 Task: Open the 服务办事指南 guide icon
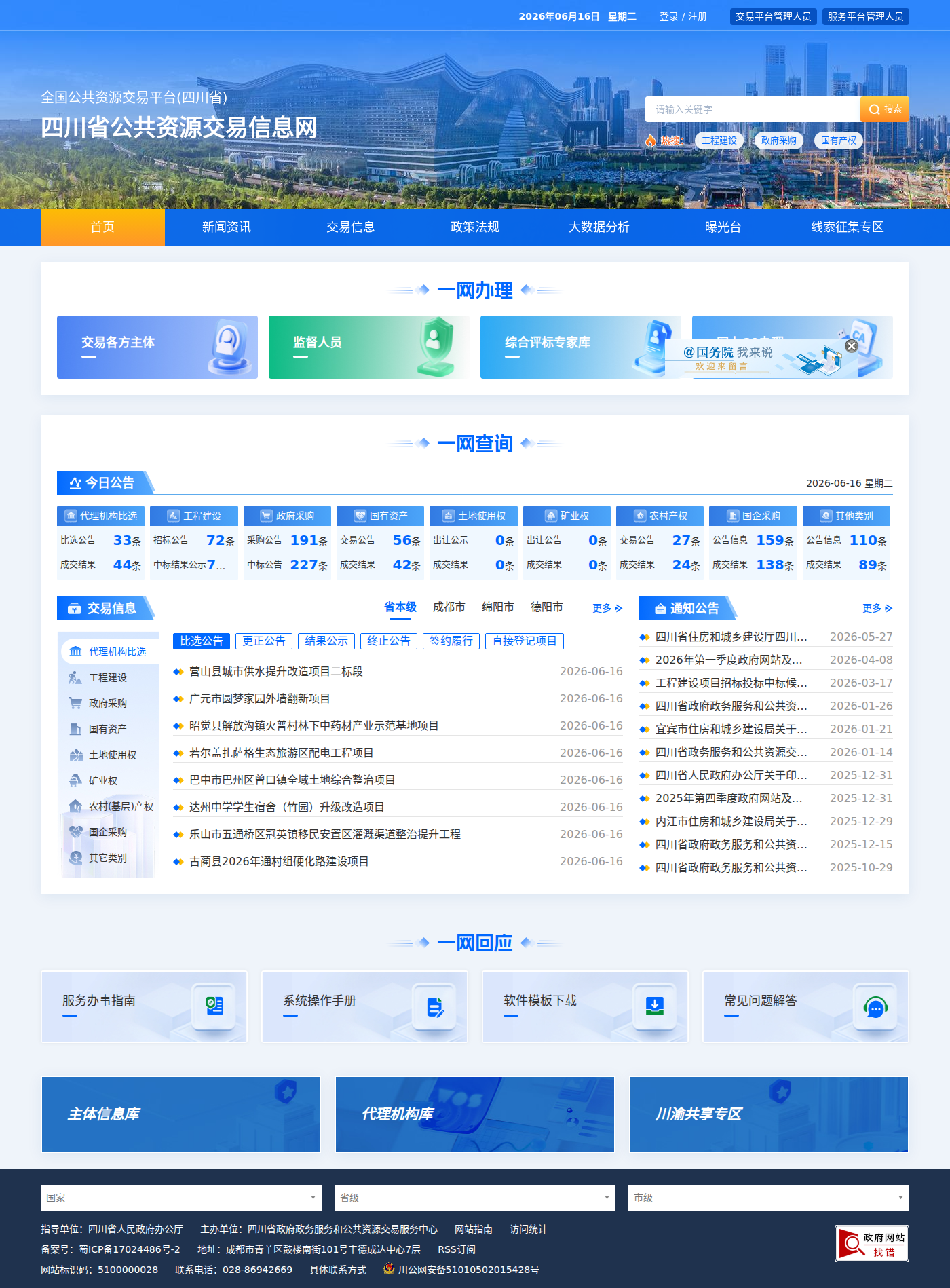(214, 1006)
